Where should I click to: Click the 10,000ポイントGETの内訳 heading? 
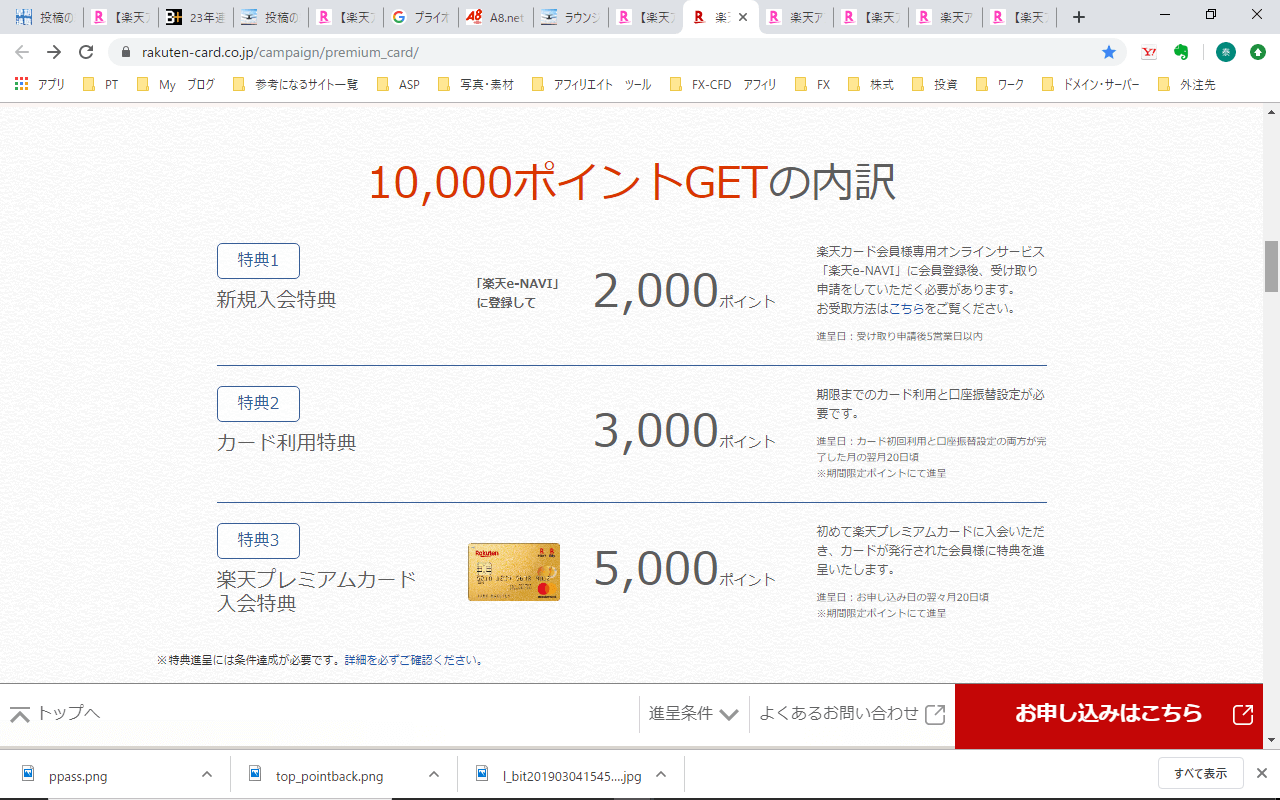[632, 183]
